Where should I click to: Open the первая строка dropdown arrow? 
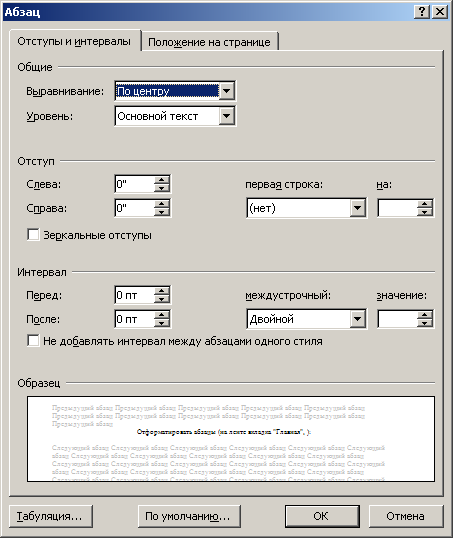[357, 208]
